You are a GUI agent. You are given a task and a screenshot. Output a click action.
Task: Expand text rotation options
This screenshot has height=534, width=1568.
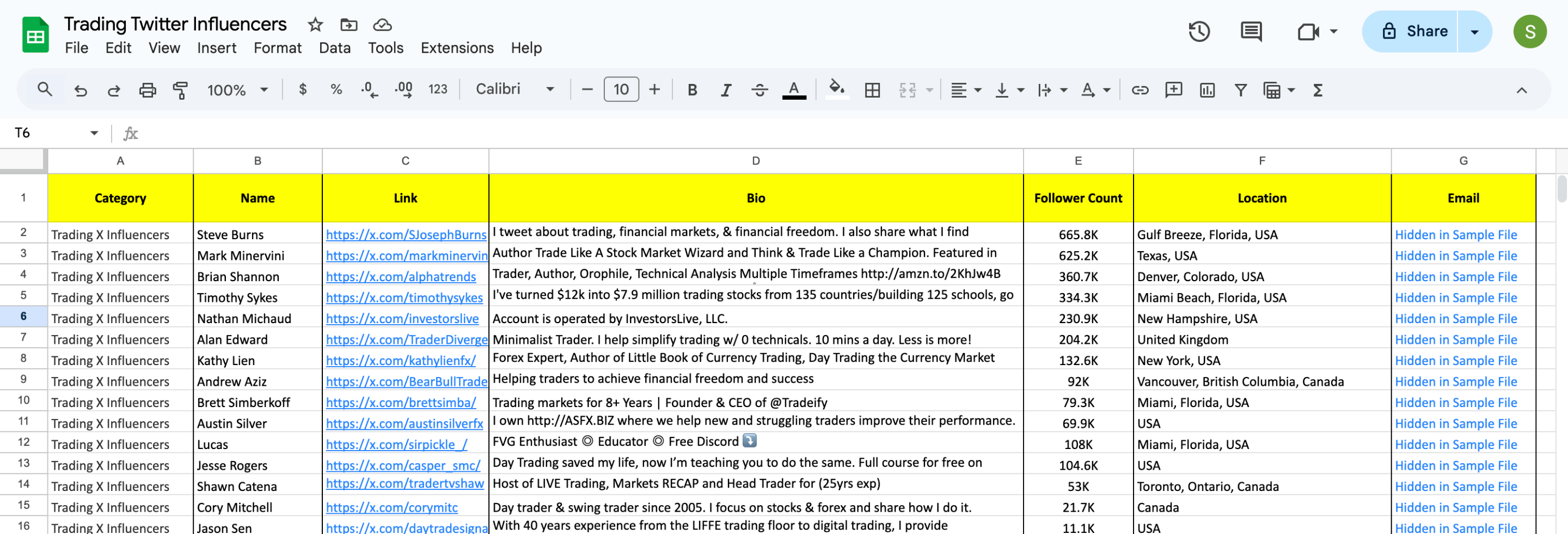click(1107, 90)
